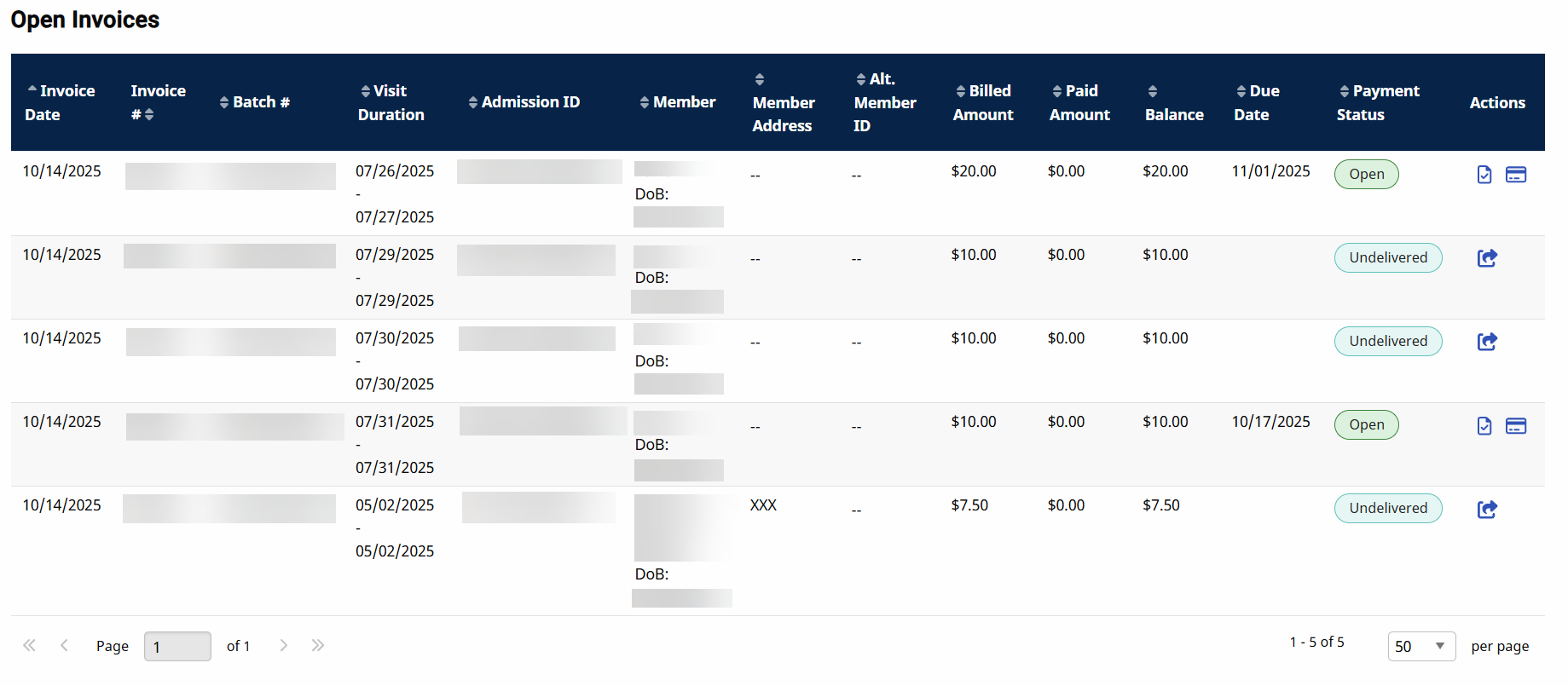Go to the previous page arrow
The width and height of the screenshot is (1568, 686).
(x=64, y=645)
